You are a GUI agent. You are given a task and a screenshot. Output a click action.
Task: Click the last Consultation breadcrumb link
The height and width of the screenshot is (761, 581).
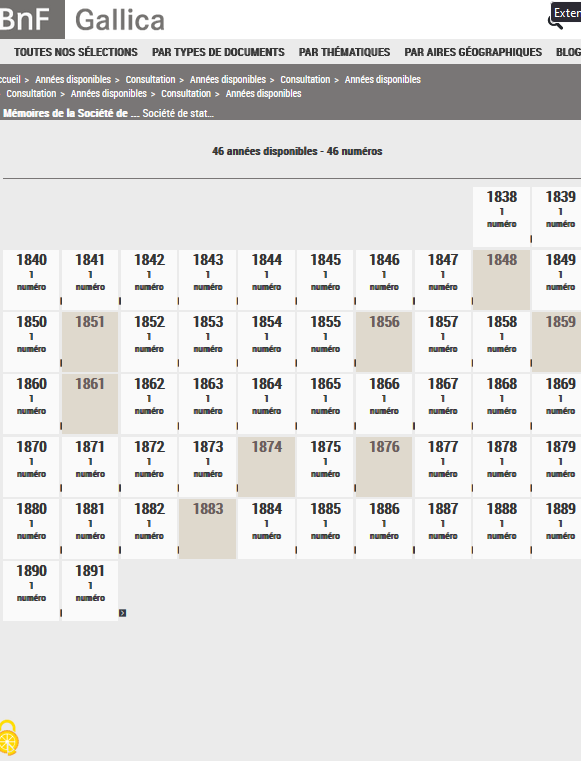186,94
